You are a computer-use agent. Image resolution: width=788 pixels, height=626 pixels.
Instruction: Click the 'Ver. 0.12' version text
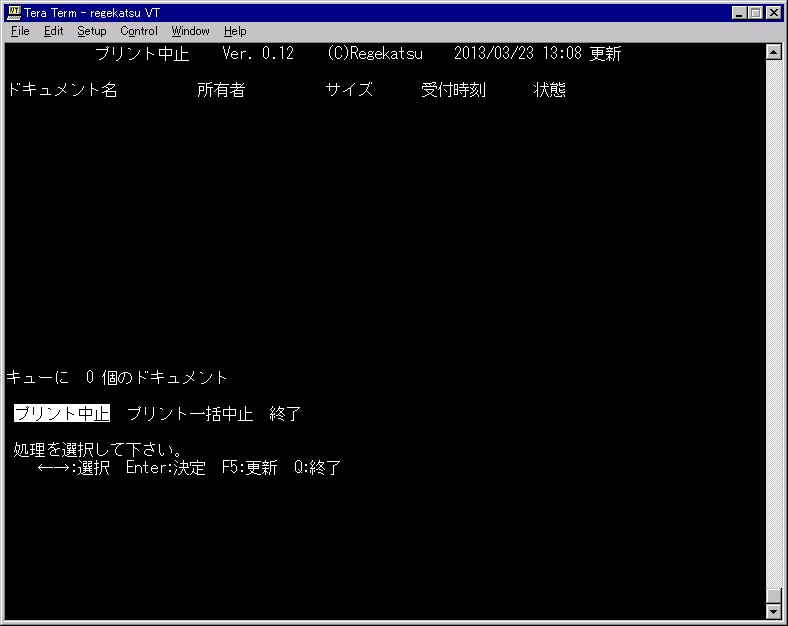258,53
